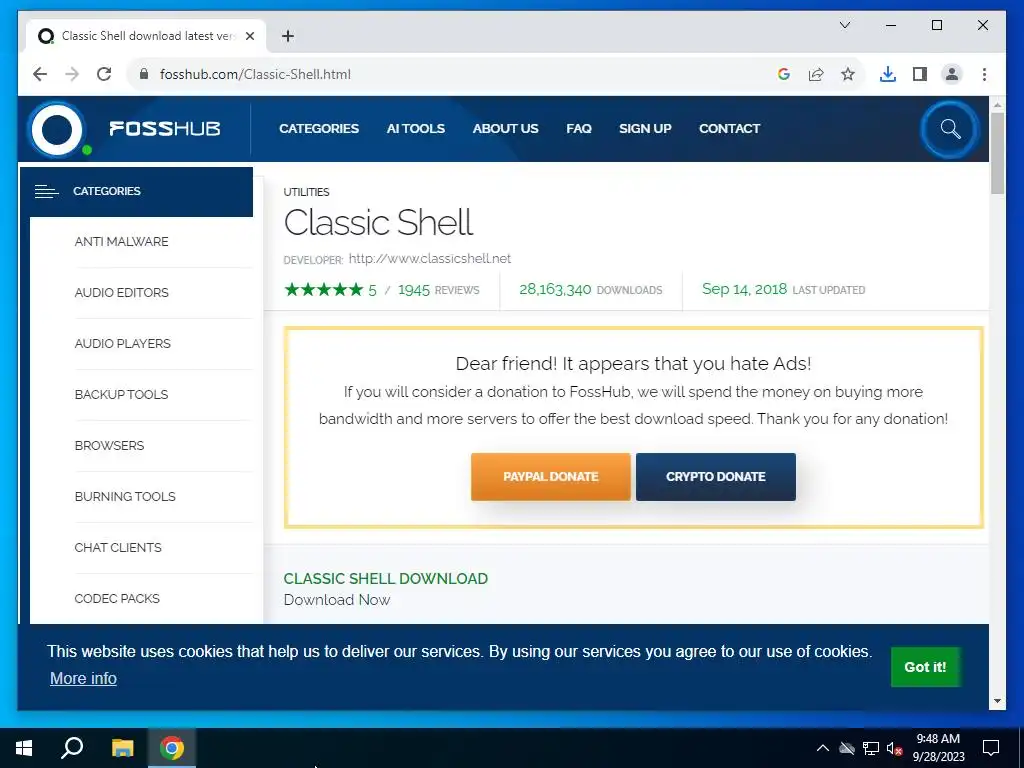Open Windows taskbar search
Screen dimensions: 1024x768
(72, 747)
